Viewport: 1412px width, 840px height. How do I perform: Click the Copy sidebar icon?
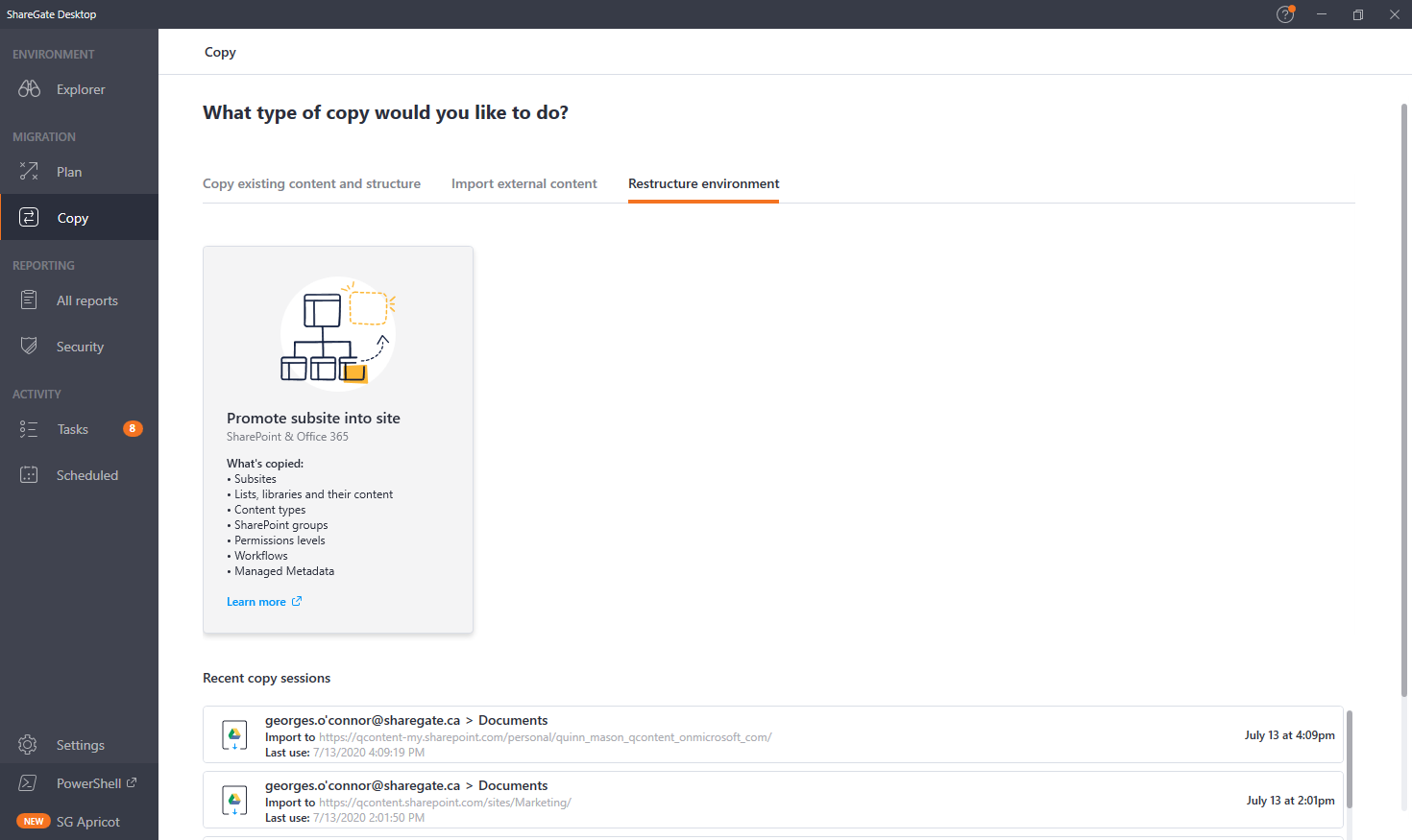tap(29, 217)
